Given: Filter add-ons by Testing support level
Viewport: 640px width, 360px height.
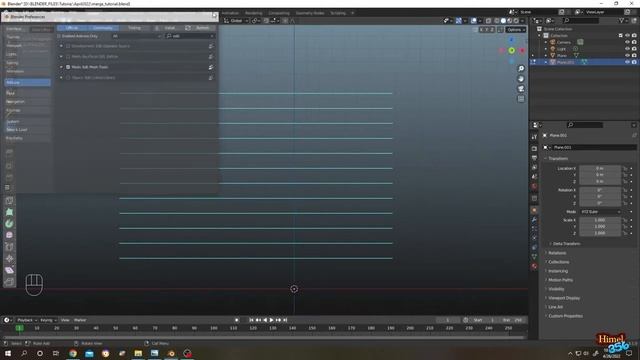Looking at the screenshot, I should tap(134, 28).
